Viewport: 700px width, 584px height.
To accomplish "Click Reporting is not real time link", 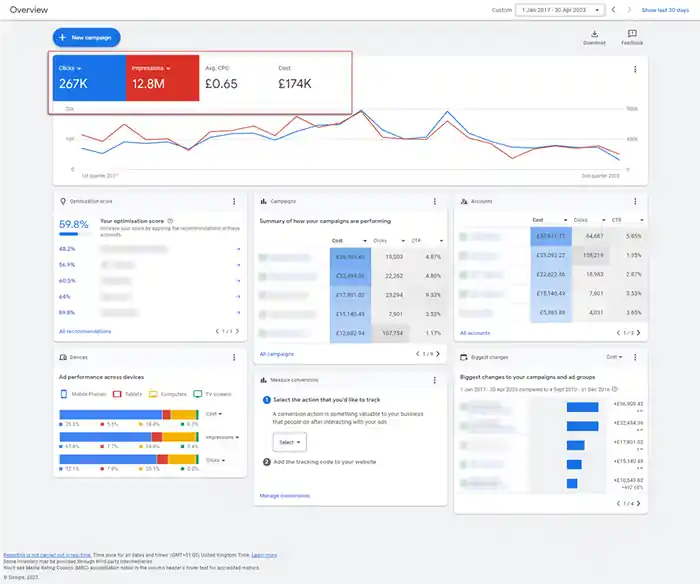I will pos(47,555).
